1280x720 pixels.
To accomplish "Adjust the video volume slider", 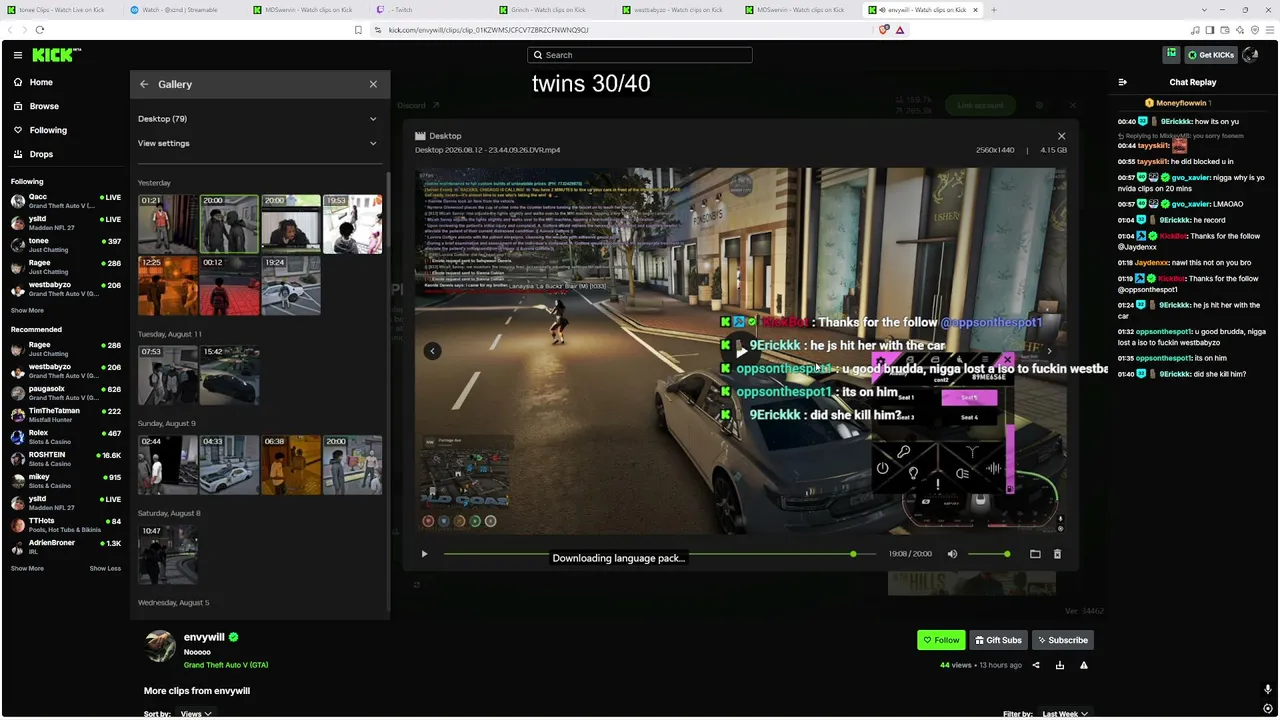I will [988, 554].
